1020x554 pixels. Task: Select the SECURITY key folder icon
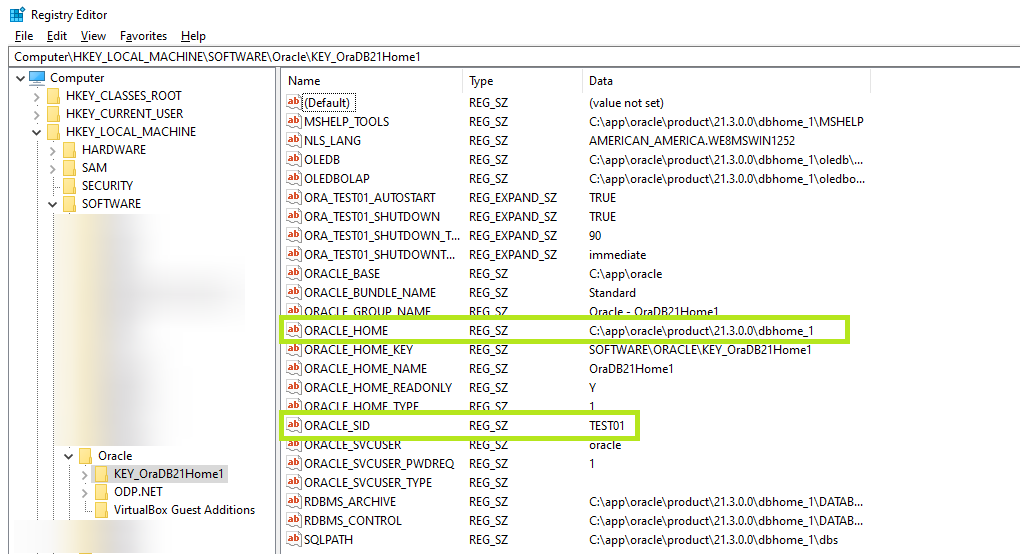pos(70,186)
